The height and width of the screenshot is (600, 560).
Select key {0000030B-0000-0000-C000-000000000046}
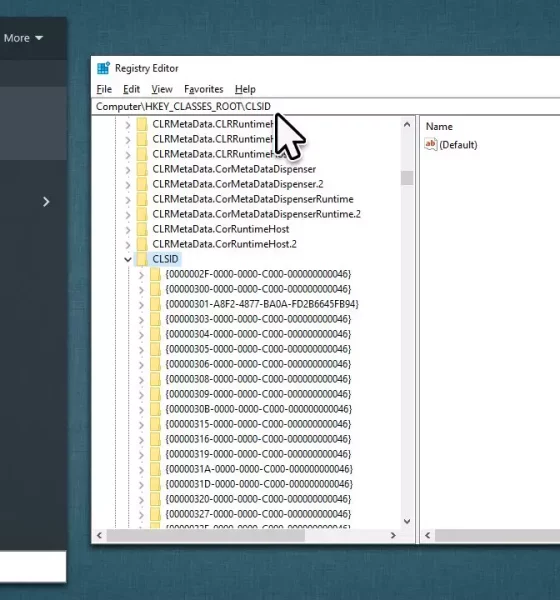pyautogui.click(x=258, y=409)
